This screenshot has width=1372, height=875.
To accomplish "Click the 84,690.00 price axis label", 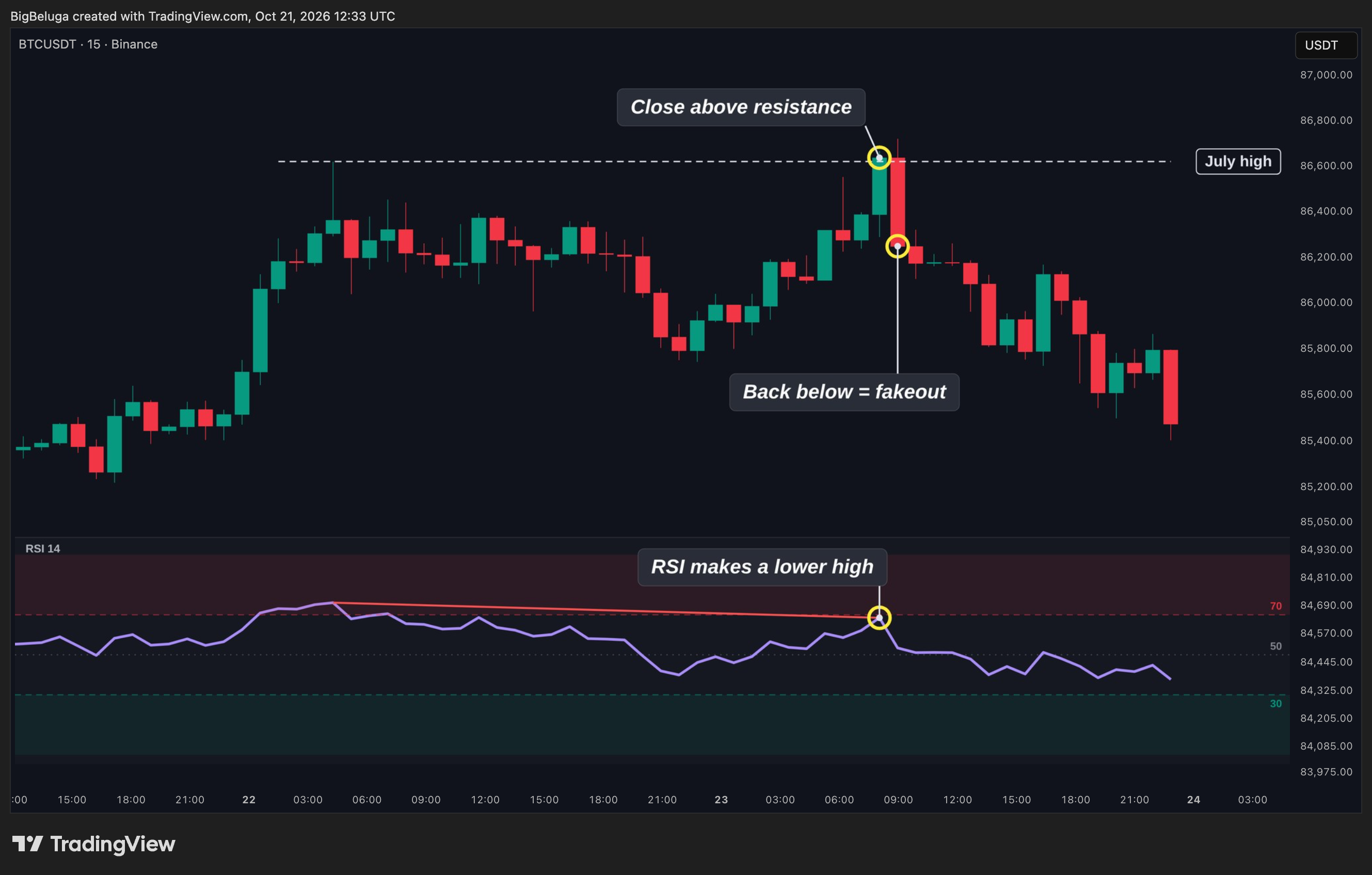I will pos(1326,605).
